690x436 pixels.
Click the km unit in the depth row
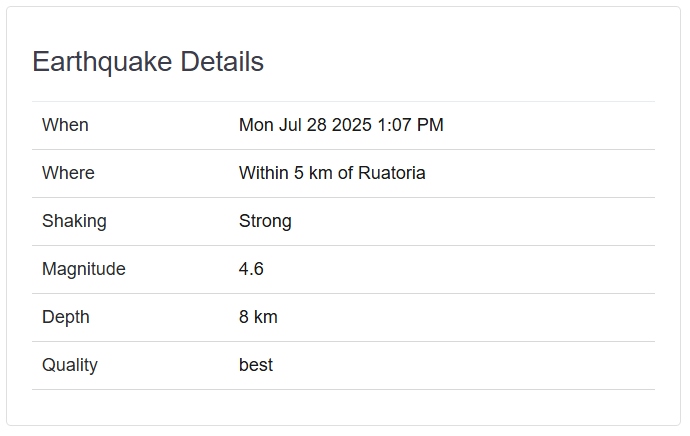[266, 317]
